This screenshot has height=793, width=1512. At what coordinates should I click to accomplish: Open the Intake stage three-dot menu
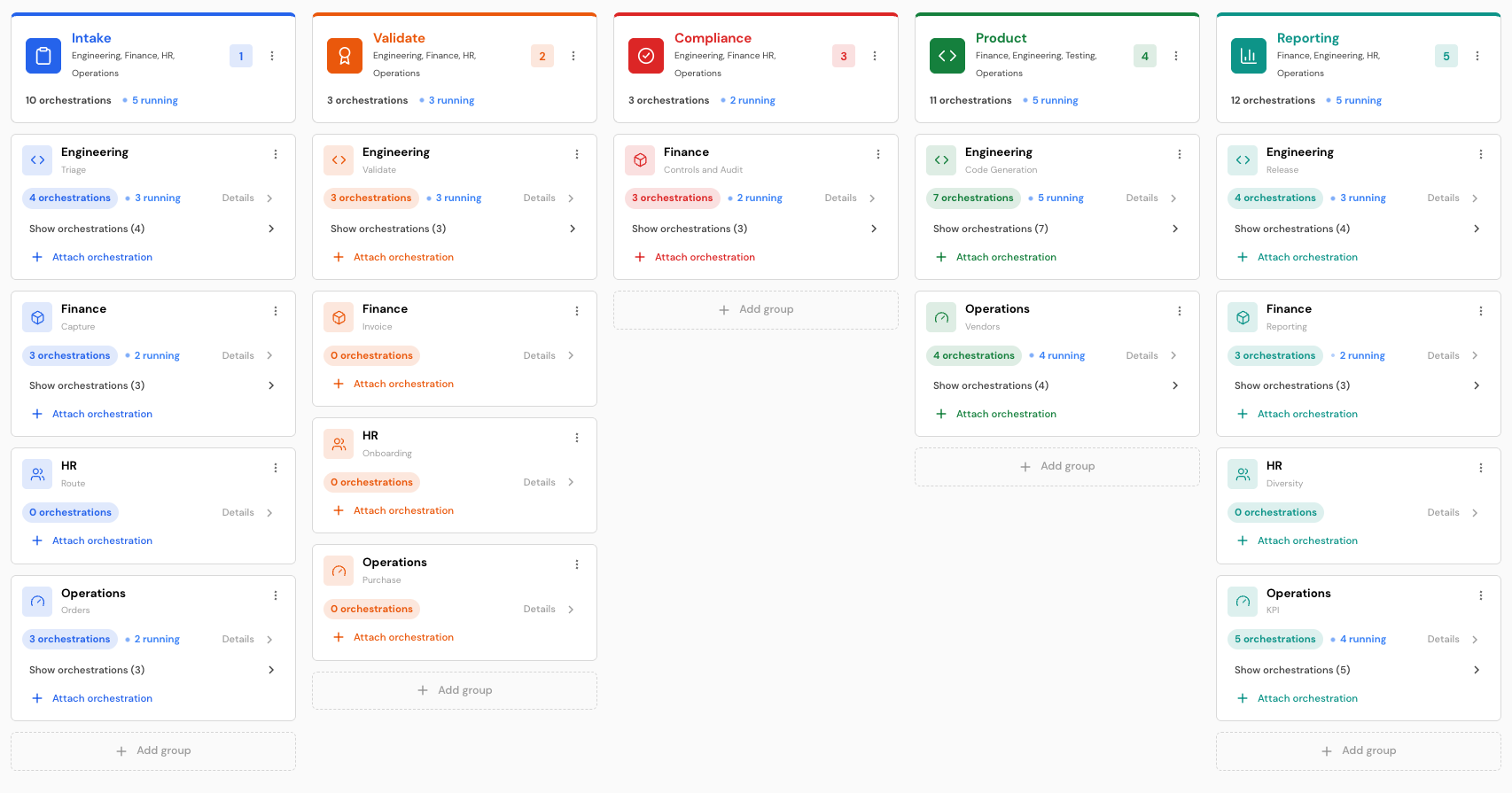click(x=272, y=56)
